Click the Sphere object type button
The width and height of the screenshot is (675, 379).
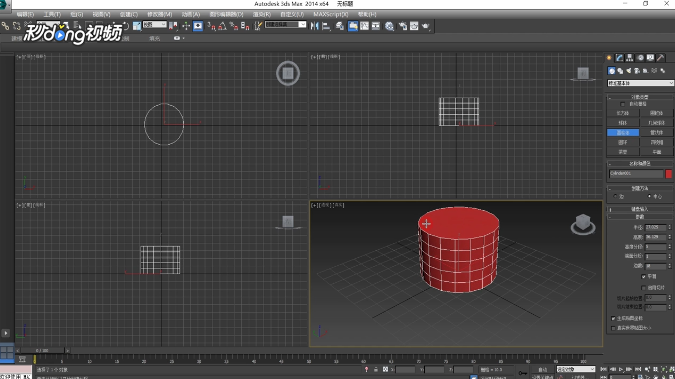point(623,123)
